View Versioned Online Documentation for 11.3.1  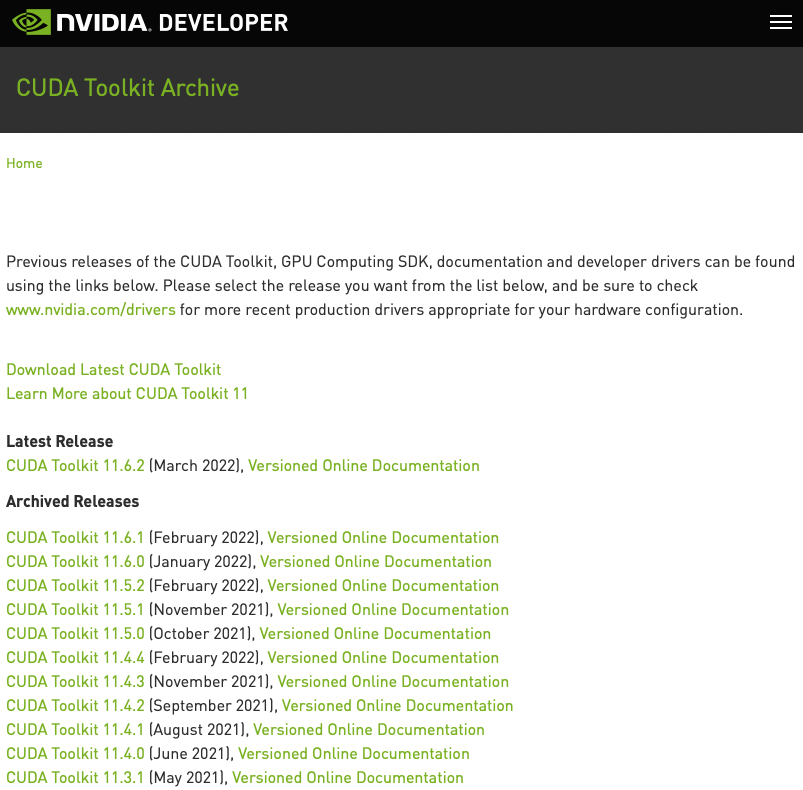(x=348, y=778)
